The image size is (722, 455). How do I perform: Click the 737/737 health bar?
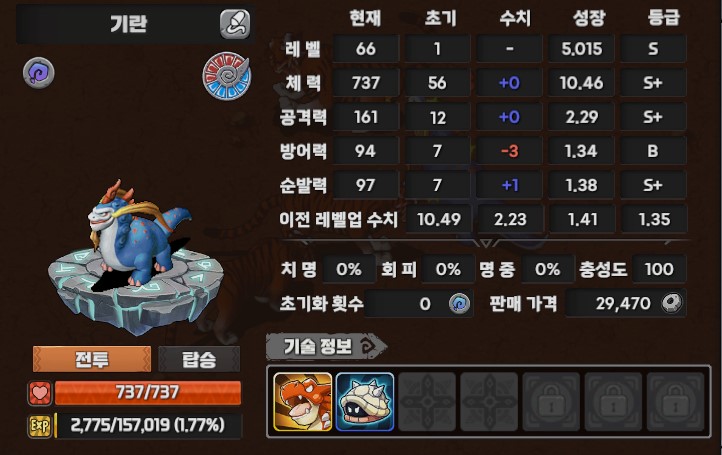point(148,393)
